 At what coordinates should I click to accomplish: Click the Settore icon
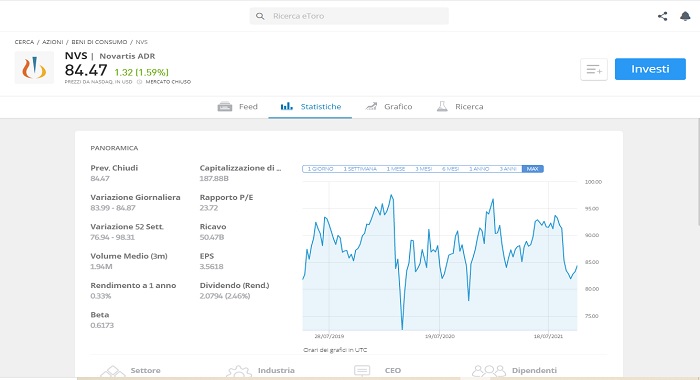[x=112, y=372]
